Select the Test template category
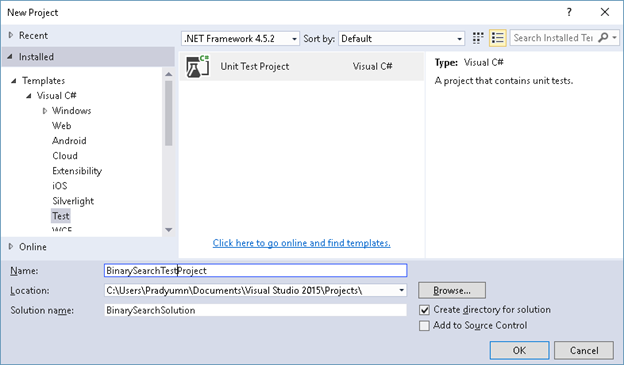This screenshot has height=365, width=624. [61, 216]
